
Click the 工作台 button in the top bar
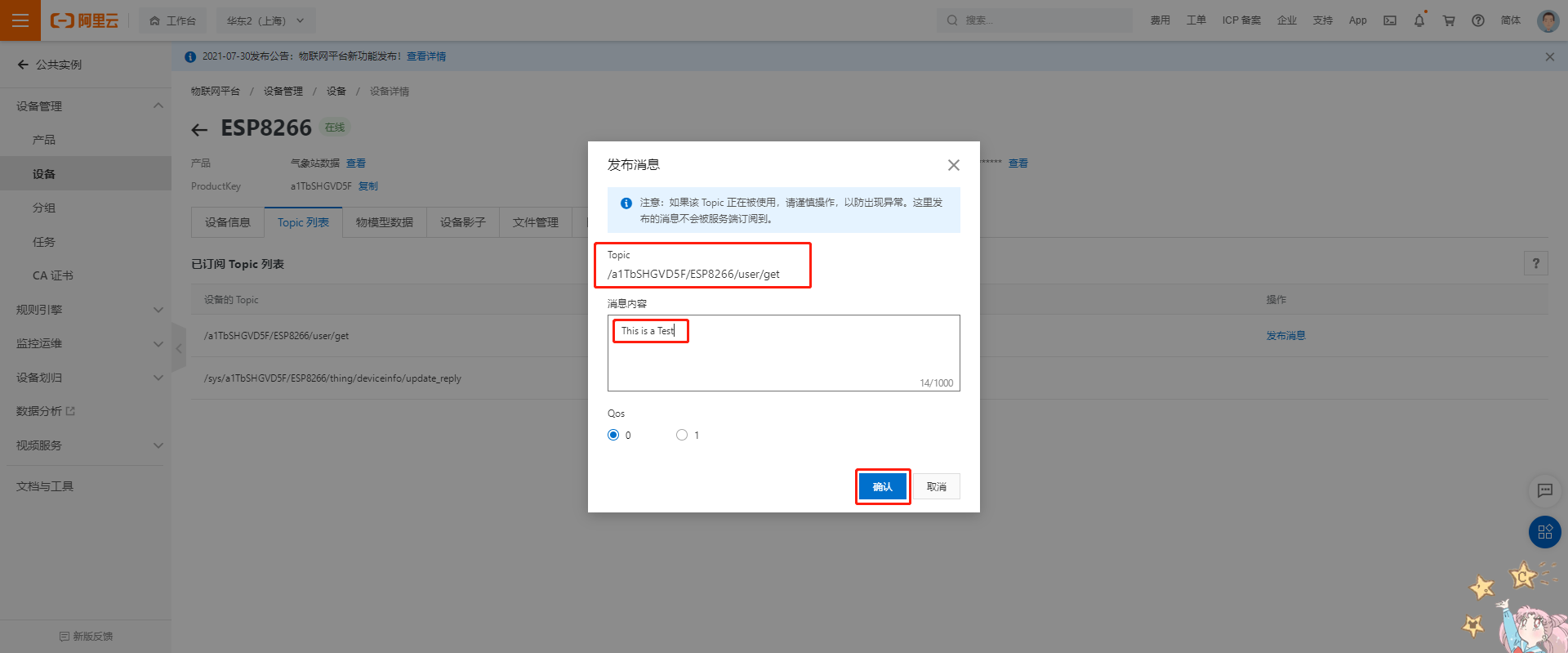173,20
